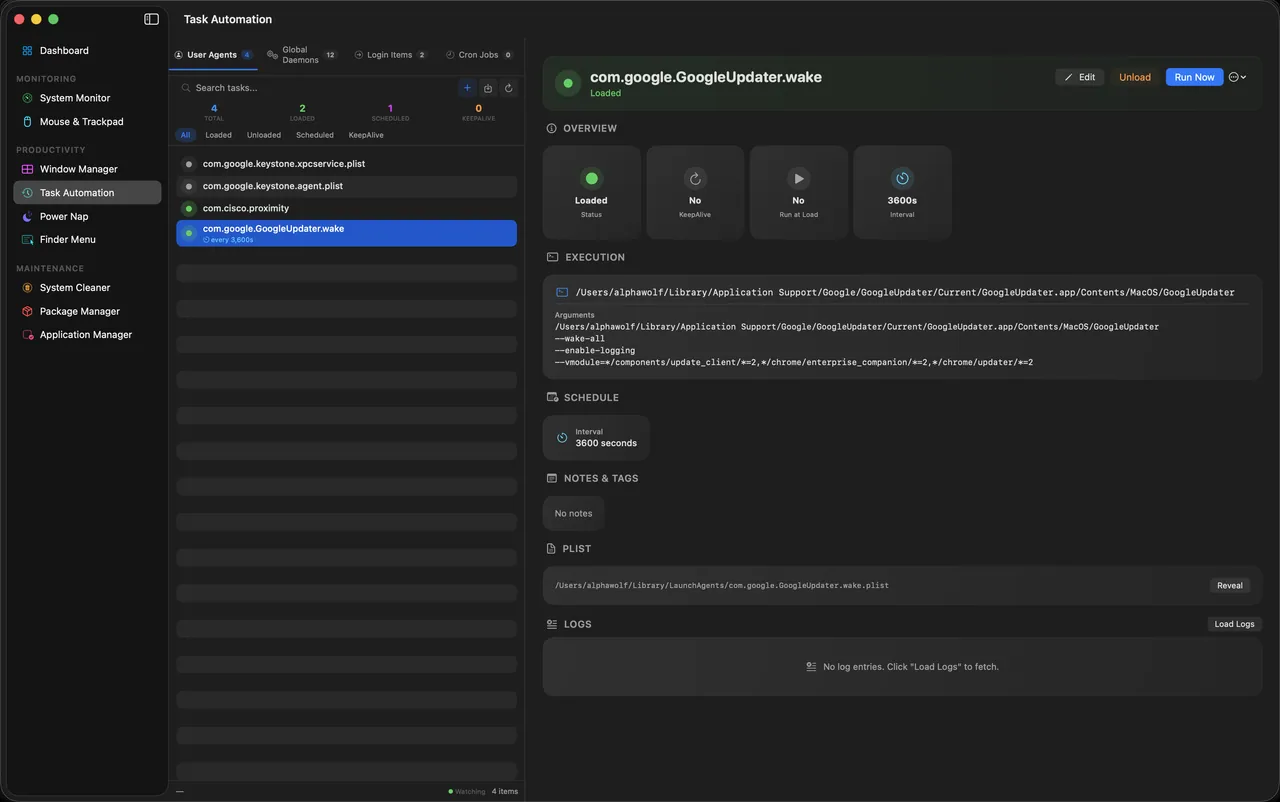Open Dashboard from the sidebar

87,50
